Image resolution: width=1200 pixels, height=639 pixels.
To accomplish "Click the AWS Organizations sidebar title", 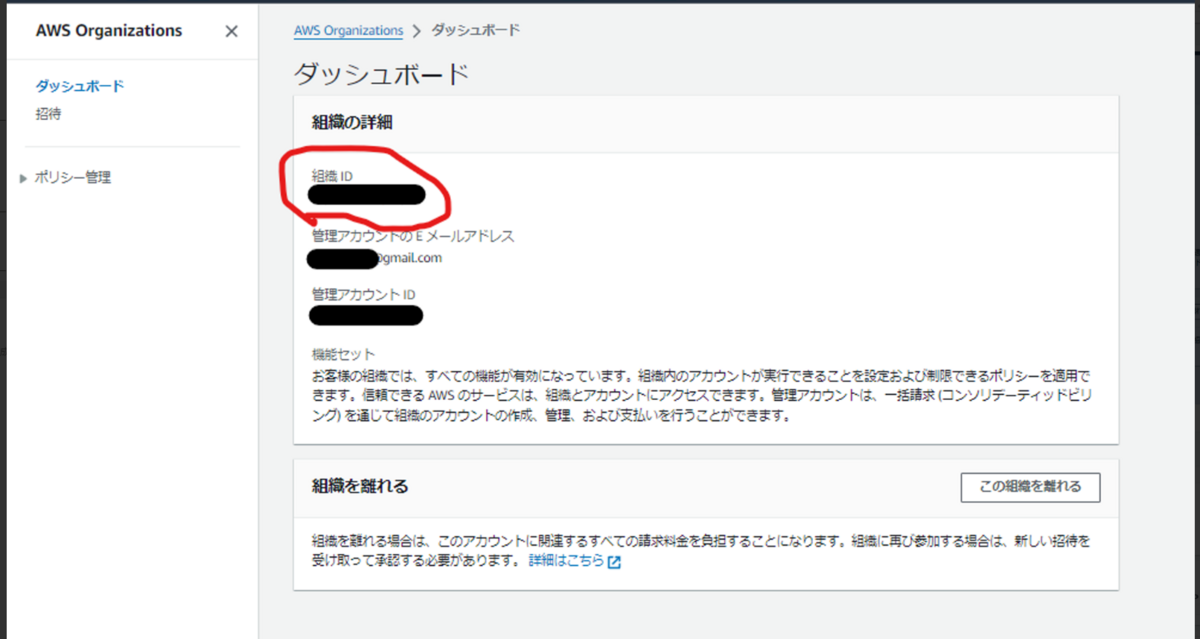I will [x=109, y=31].
